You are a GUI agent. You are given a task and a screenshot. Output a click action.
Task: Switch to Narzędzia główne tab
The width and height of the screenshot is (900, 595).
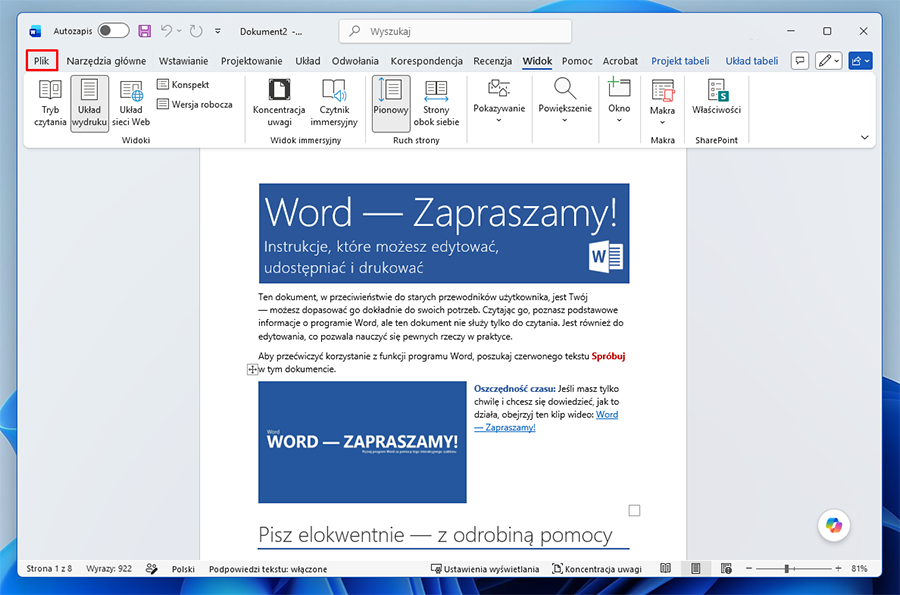(106, 61)
